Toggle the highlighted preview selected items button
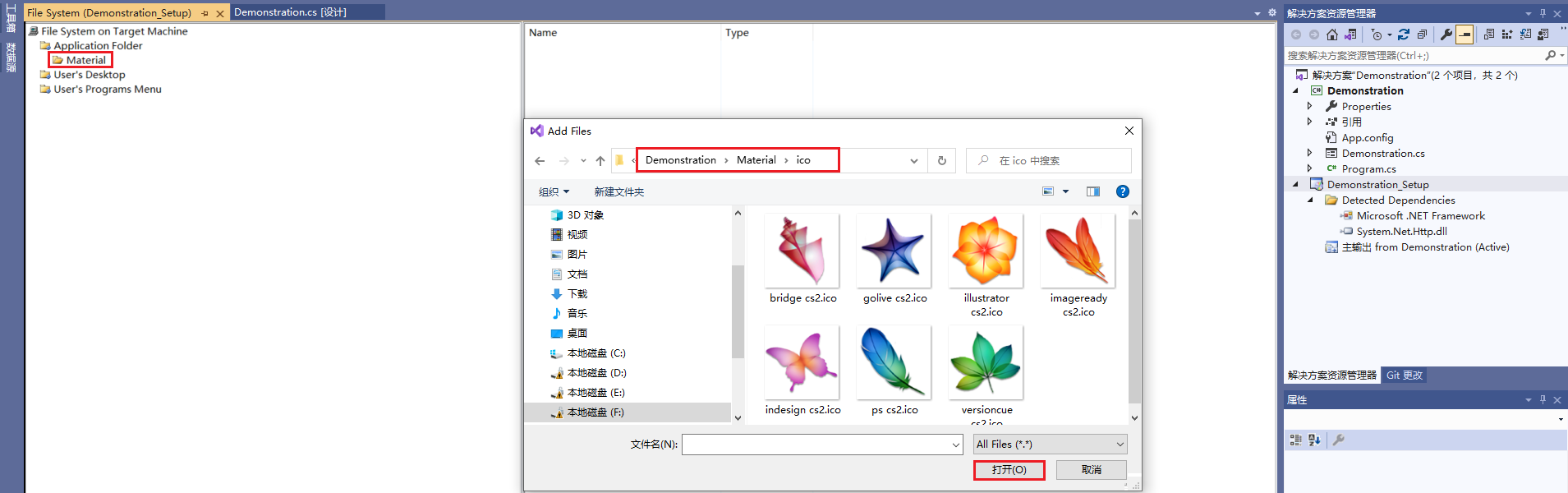The image size is (1568, 493). point(1465,35)
